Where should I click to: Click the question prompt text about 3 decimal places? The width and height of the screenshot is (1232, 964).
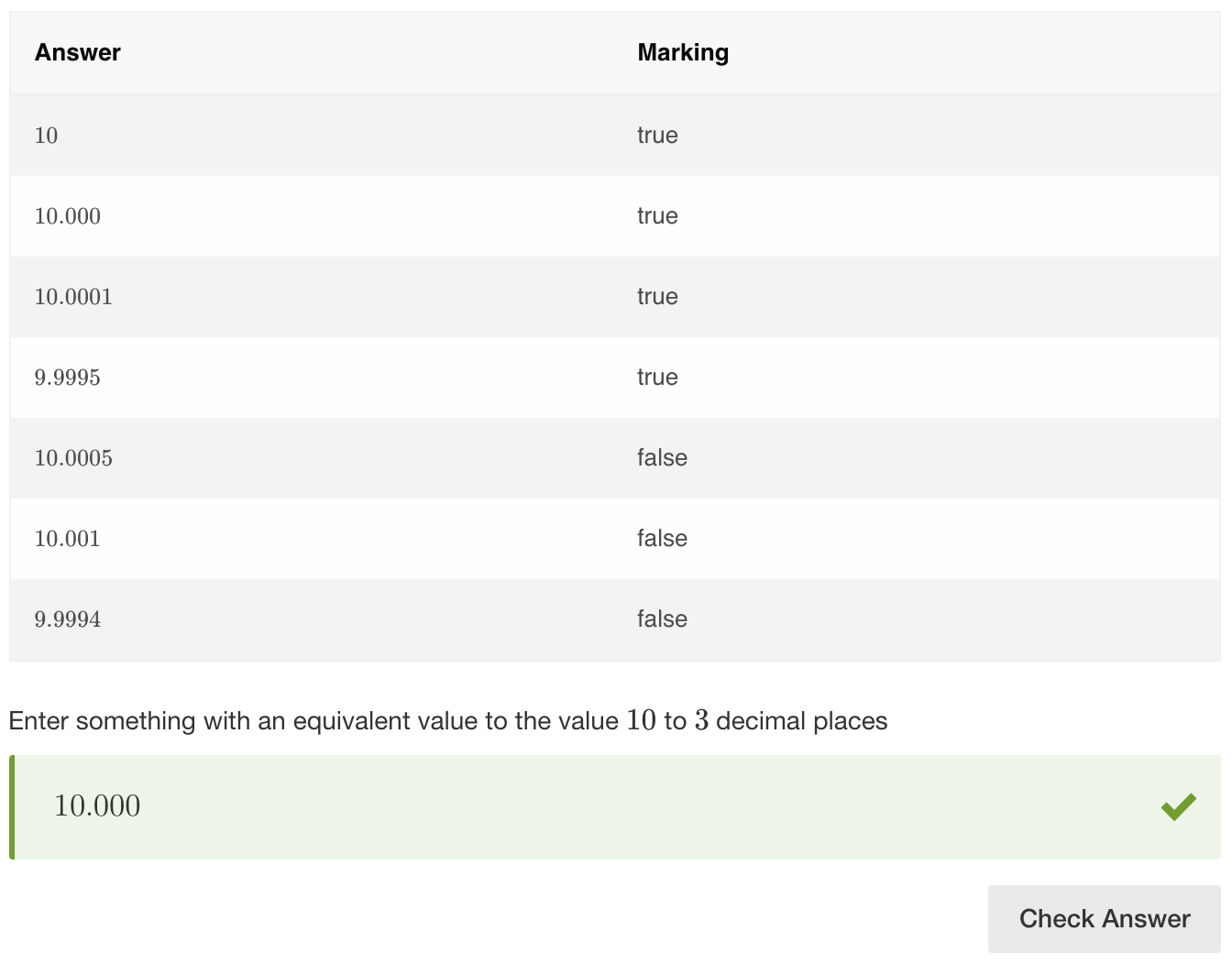pyautogui.click(x=447, y=721)
